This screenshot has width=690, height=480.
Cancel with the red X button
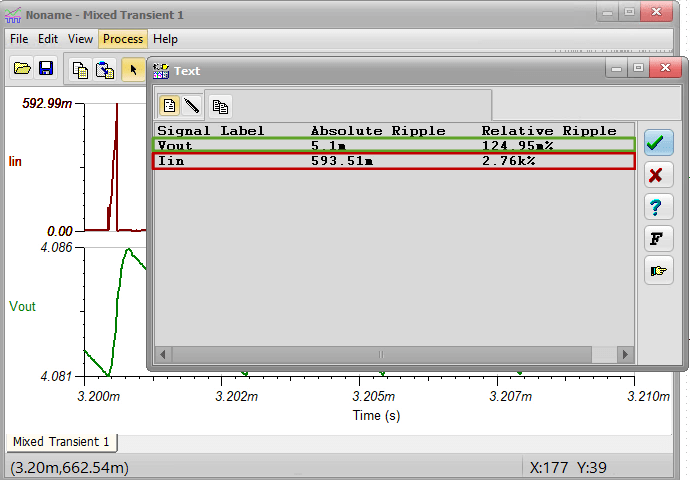[x=658, y=175]
